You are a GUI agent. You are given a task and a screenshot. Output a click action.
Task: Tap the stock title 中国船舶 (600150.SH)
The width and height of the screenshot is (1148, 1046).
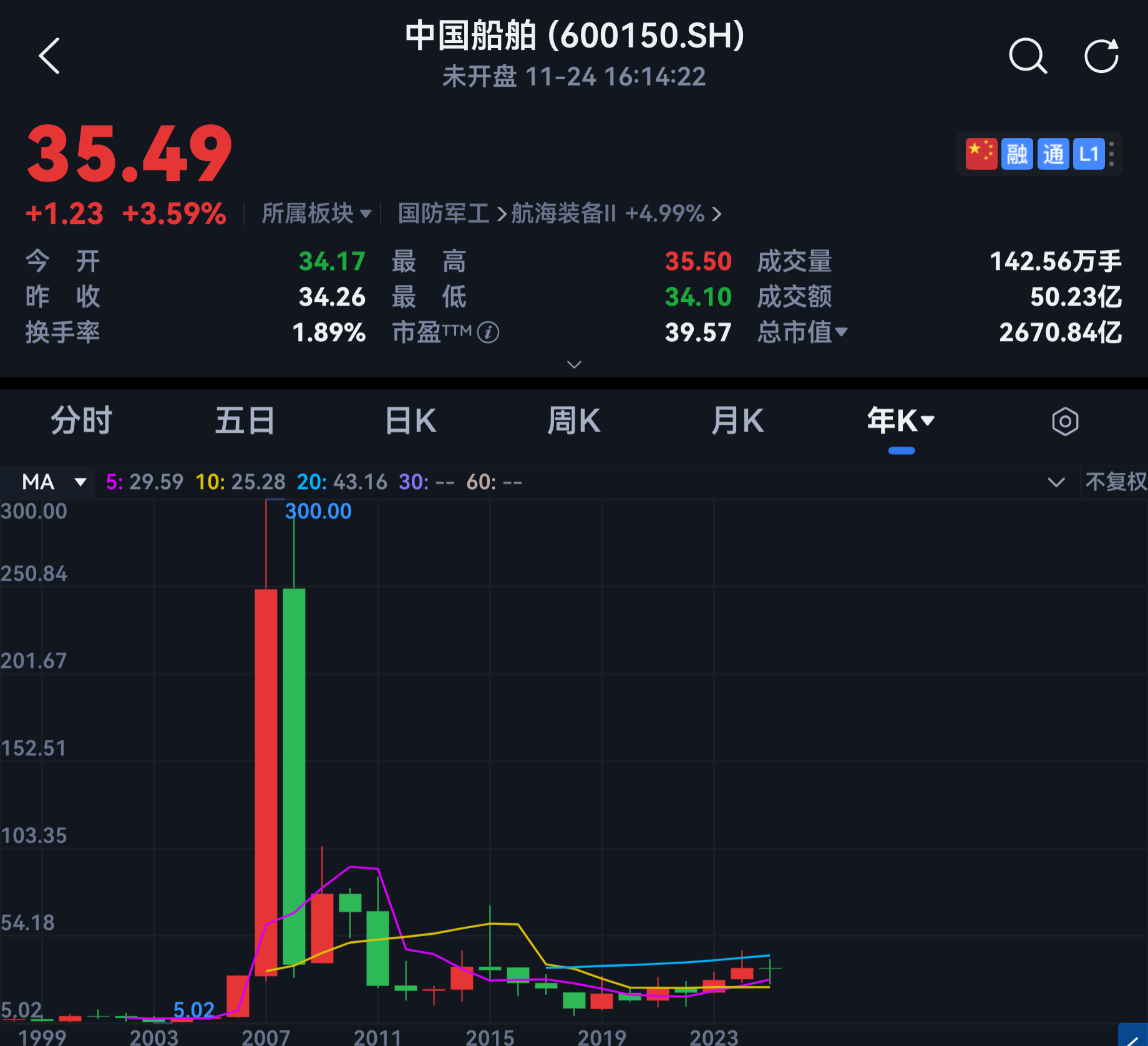point(575,36)
